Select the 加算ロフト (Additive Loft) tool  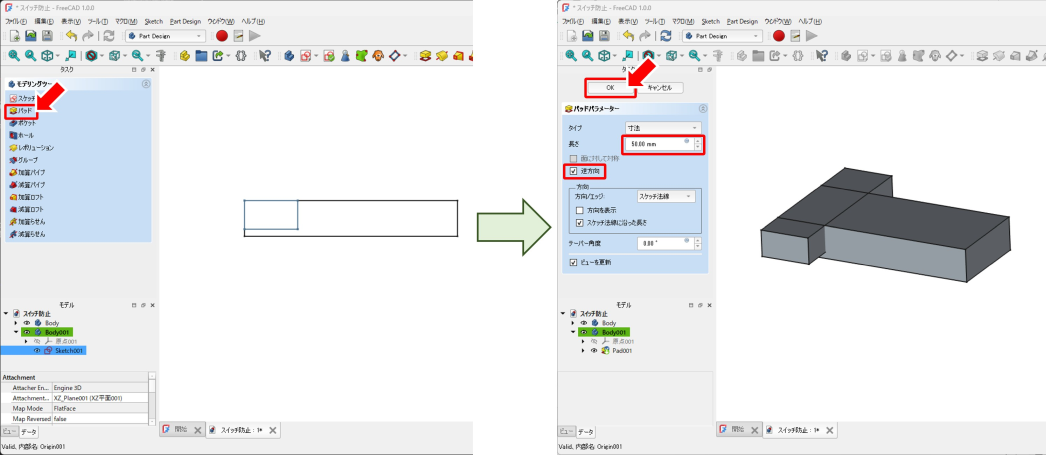[30, 197]
